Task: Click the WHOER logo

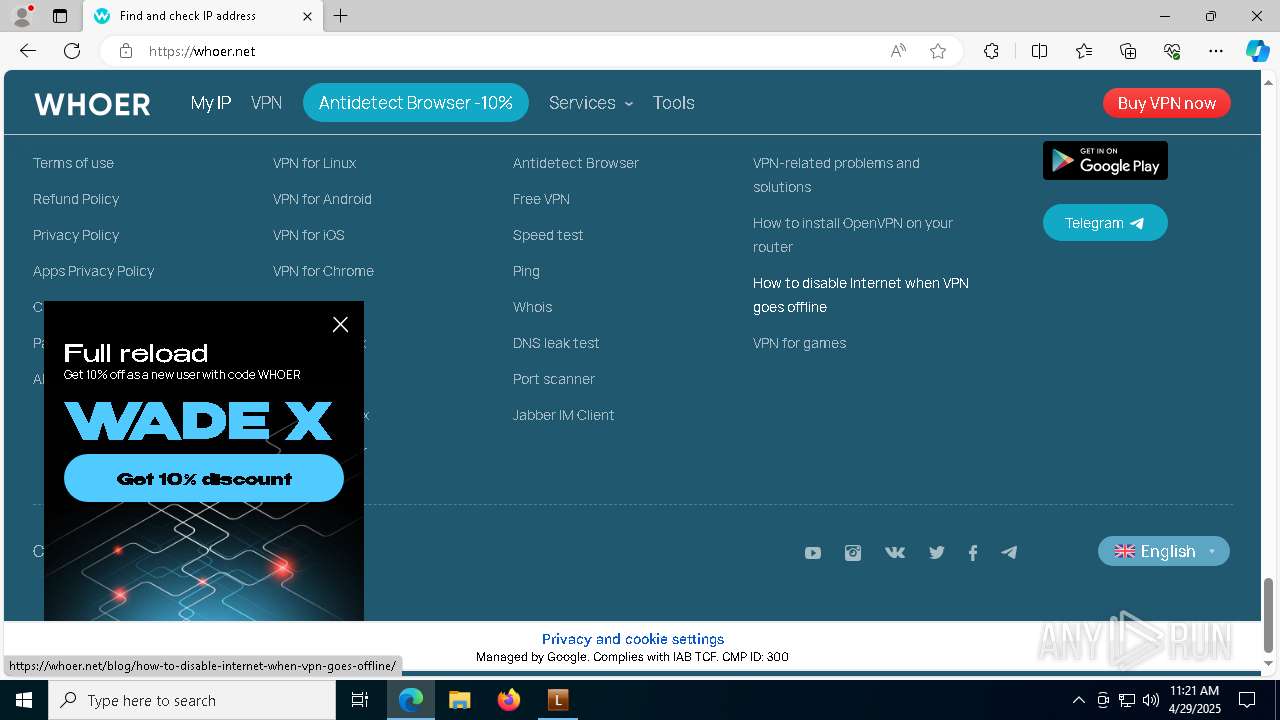Action: [92, 104]
